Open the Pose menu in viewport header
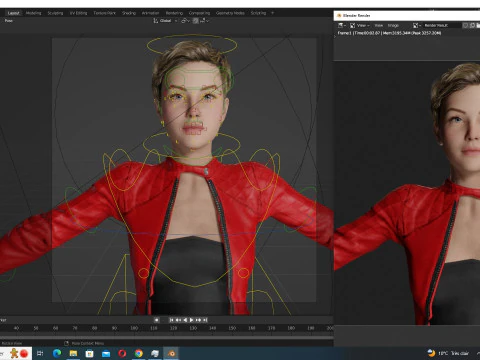Viewport: 480px width, 360px height. (9, 21)
